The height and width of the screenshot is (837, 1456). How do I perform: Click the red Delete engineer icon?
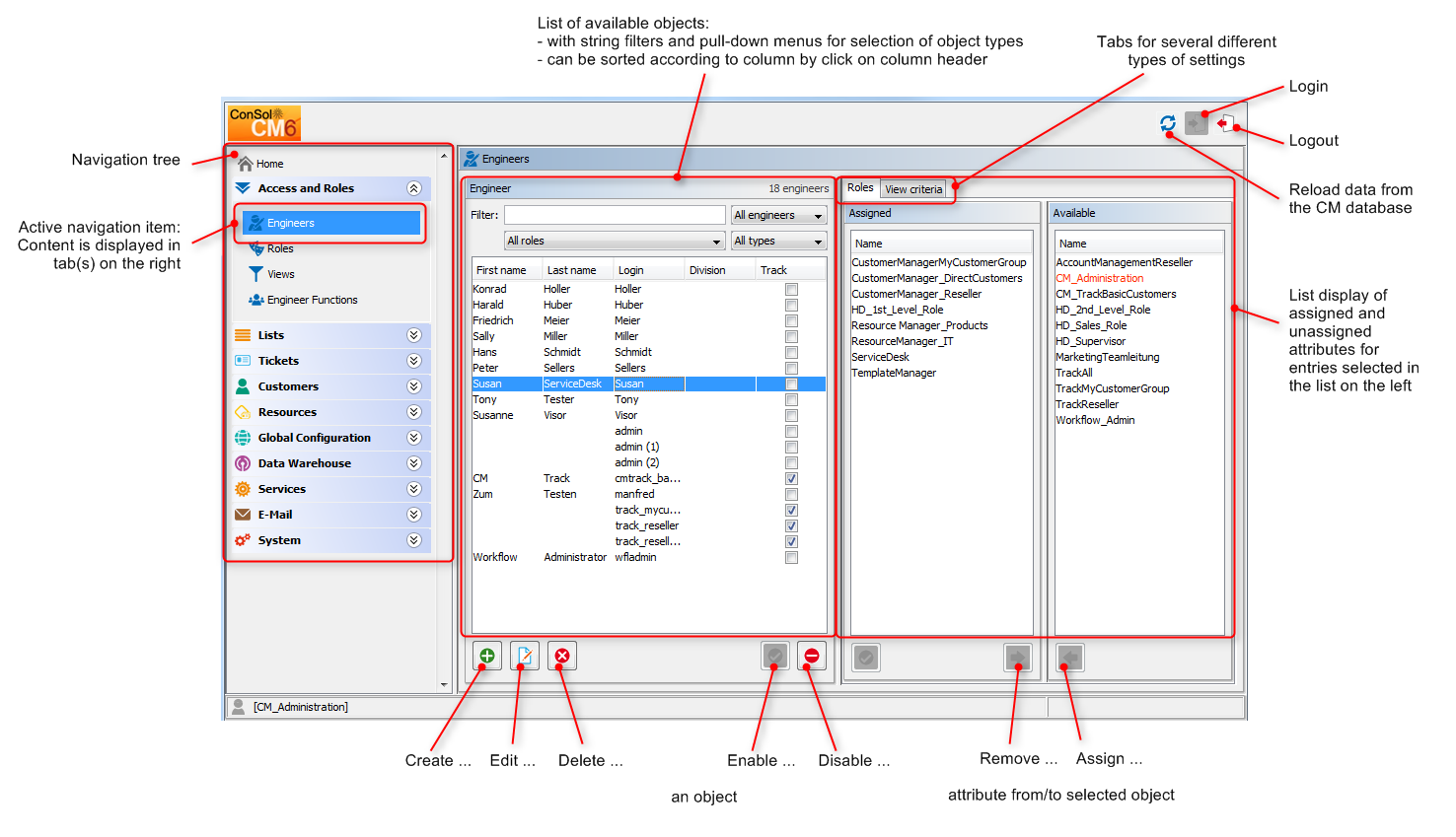[561, 655]
